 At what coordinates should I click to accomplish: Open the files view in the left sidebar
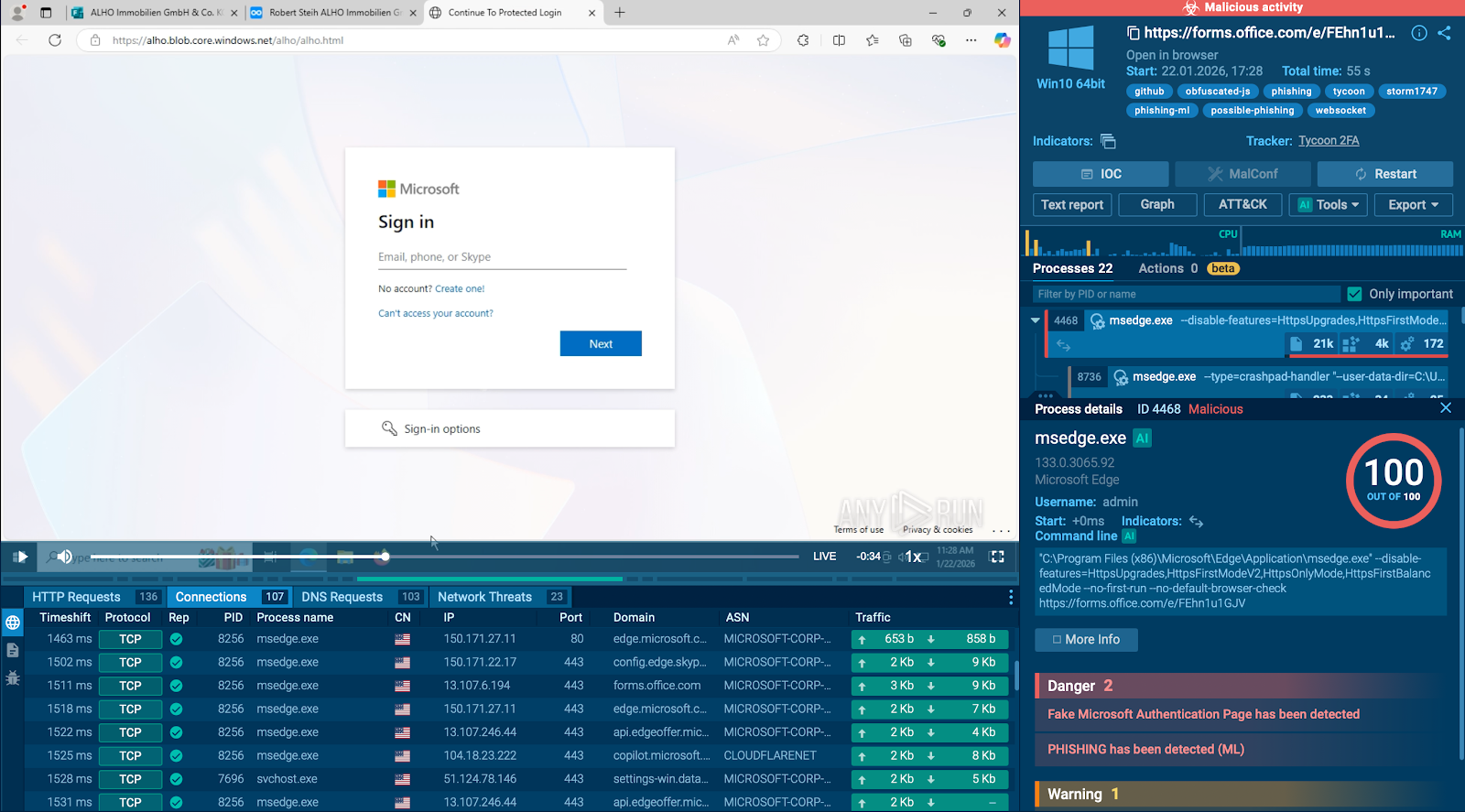13,650
